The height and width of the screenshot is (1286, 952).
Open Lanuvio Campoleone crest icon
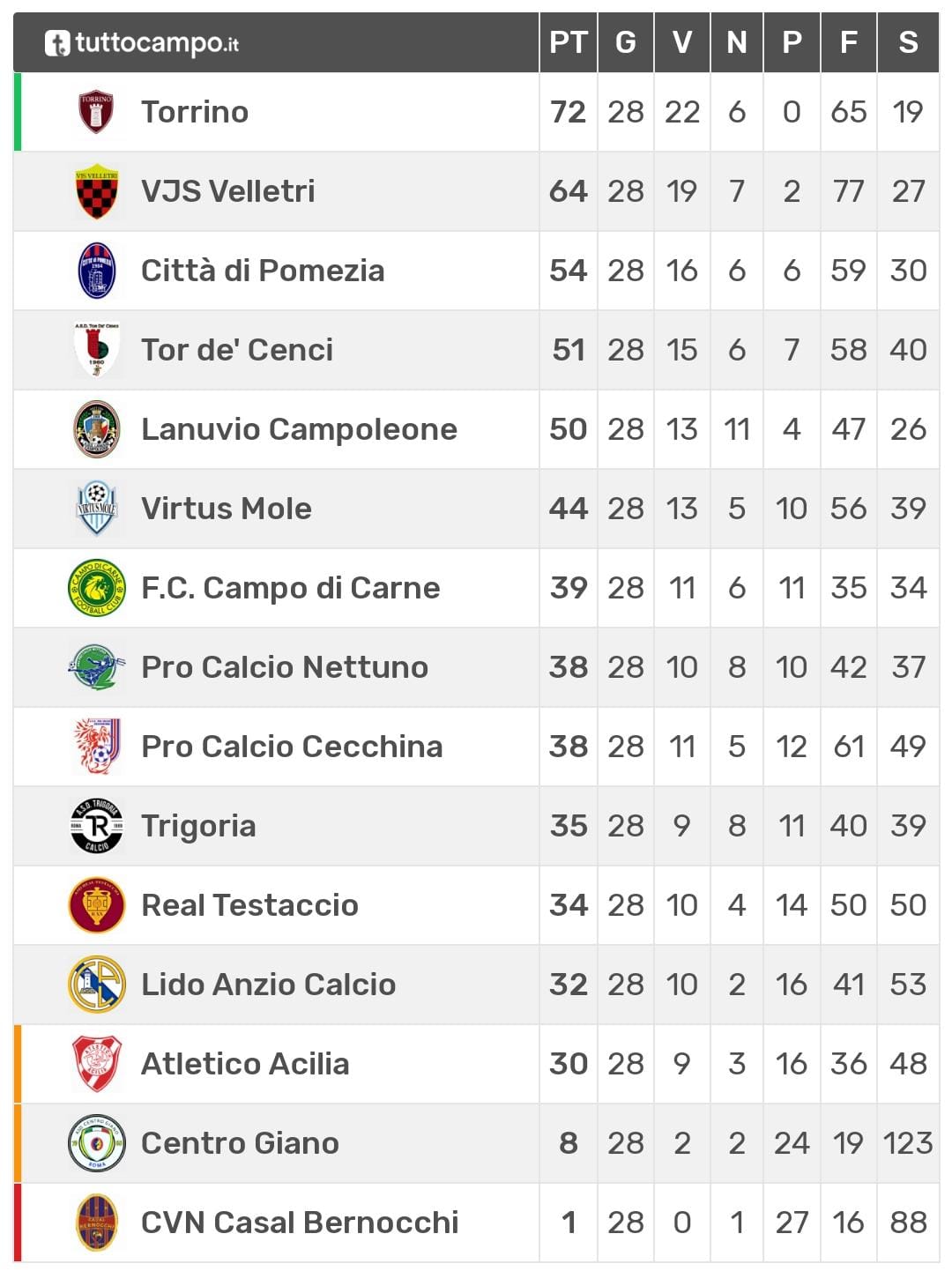click(96, 429)
